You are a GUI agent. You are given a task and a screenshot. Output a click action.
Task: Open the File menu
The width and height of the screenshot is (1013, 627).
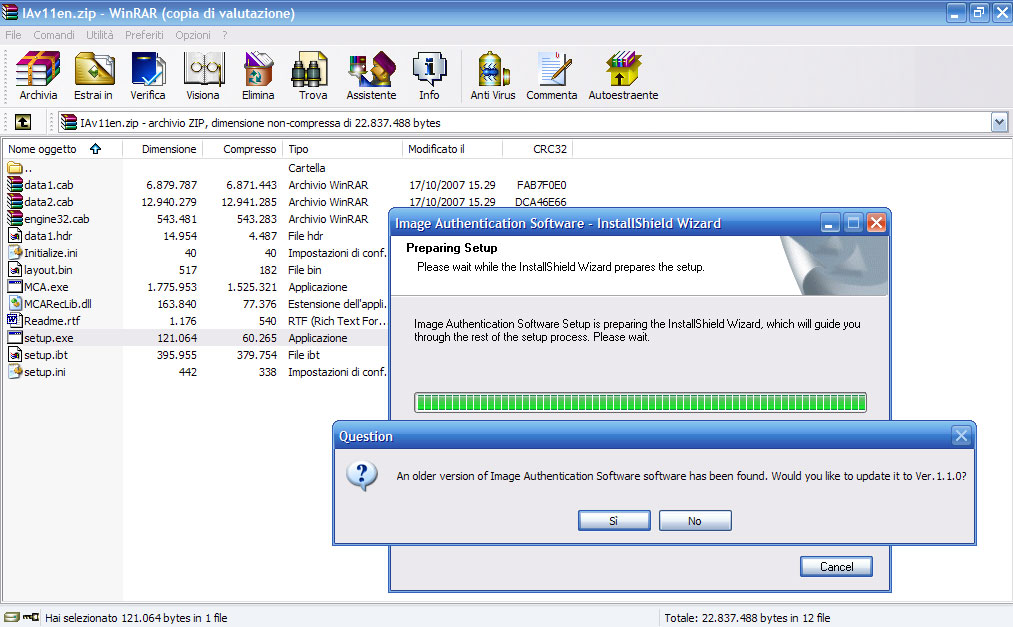pos(13,35)
